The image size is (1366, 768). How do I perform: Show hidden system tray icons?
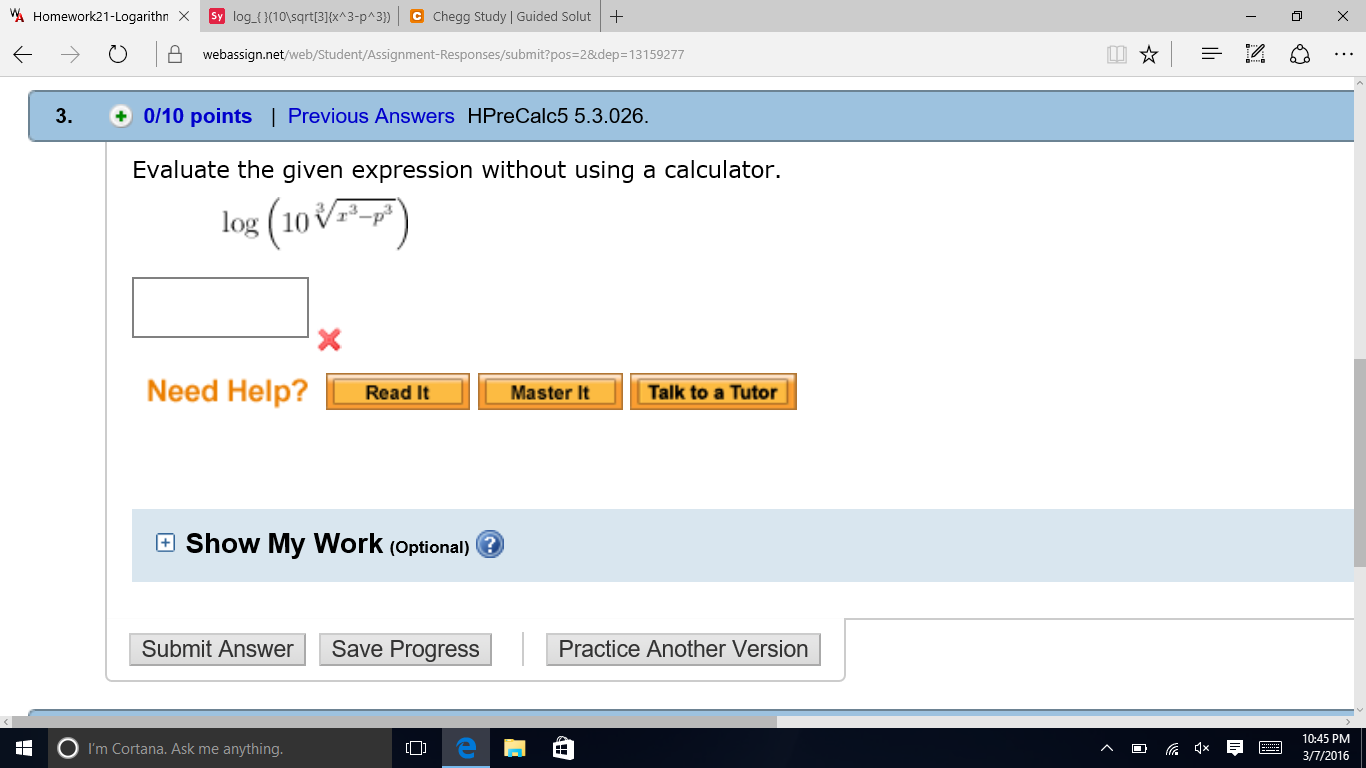[x=1107, y=748]
